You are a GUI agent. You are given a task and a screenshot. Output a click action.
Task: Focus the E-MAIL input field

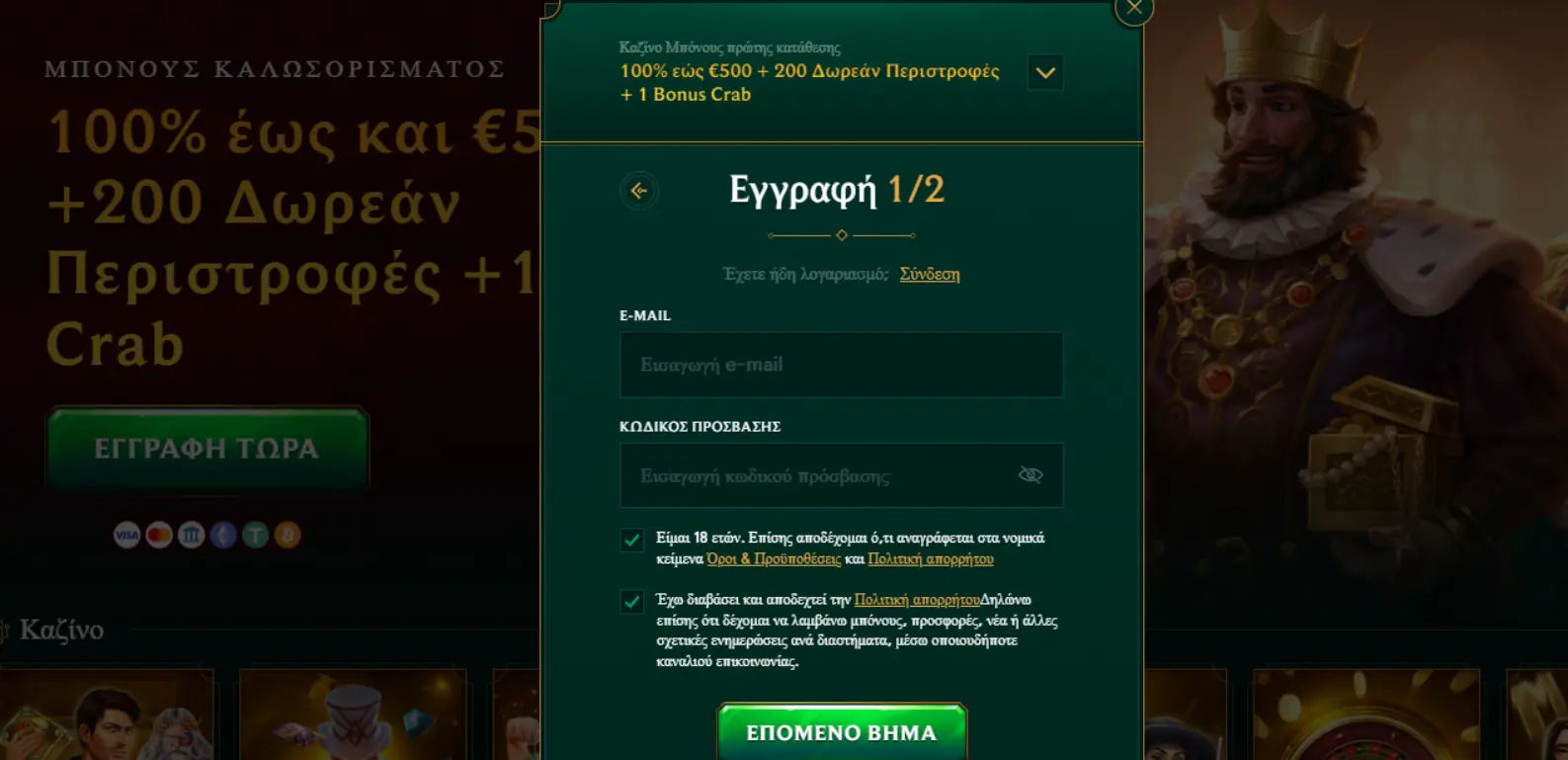pyautogui.click(x=842, y=365)
